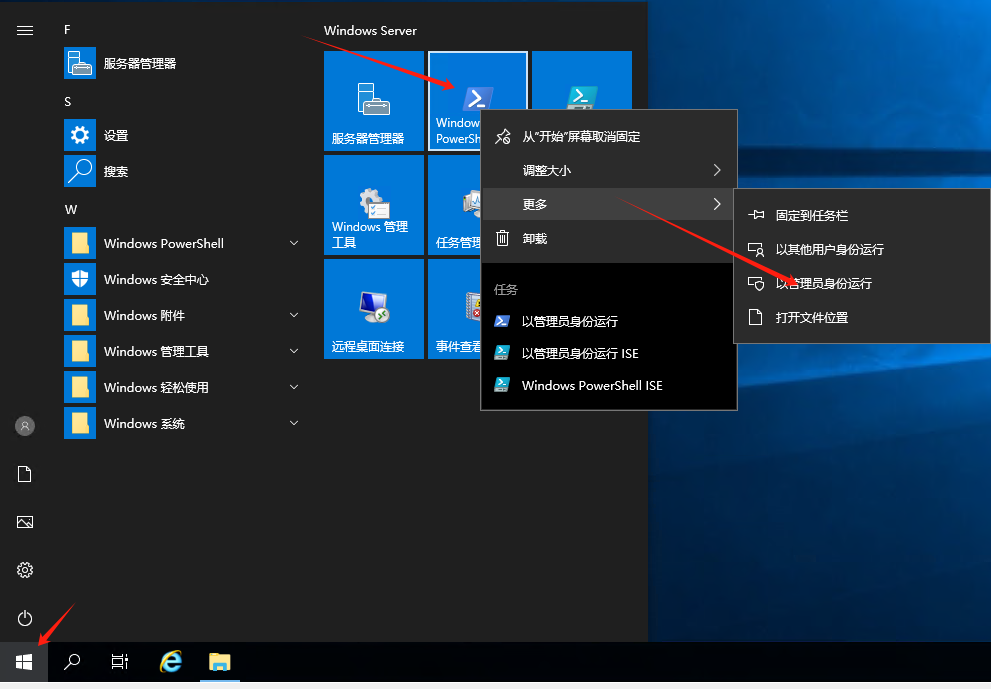Open the Windows 管理工具 folder entry
Viewport: 991px width, 689px height.
click(x=182, y=351)
